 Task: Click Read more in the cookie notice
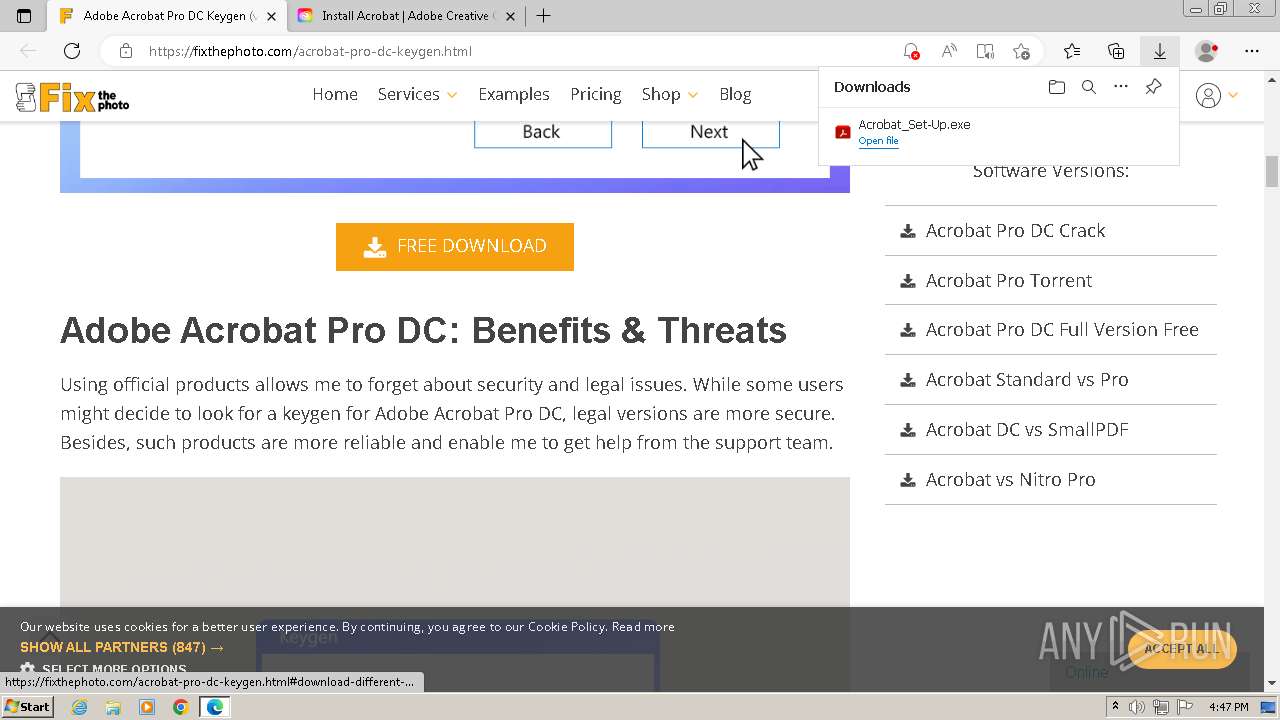(x=643, y=627)
